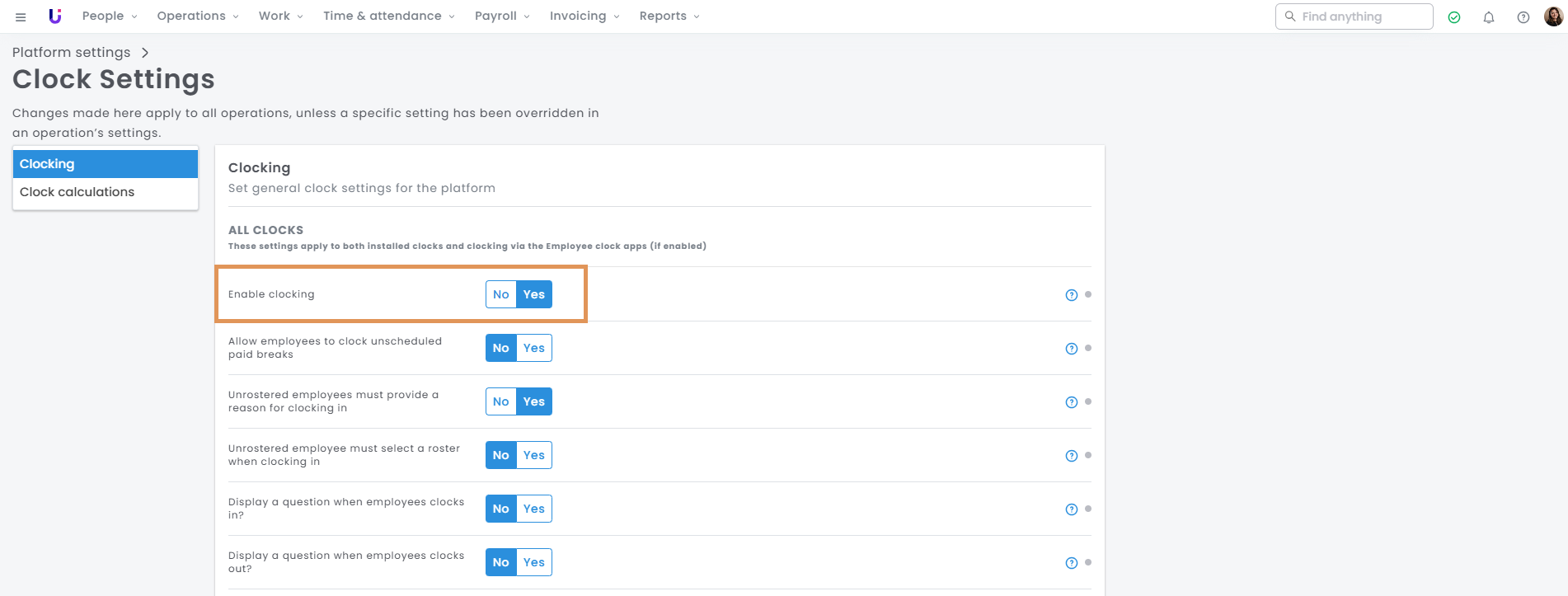The height and width of the screenshot is (596, 1568).
Task: Show help for Enable clocking setting
Action: click(x=1072, y=295)
